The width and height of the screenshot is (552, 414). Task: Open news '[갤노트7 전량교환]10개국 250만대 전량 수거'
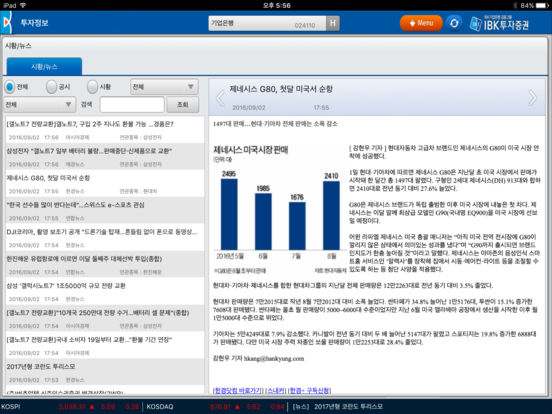[105, 318]
